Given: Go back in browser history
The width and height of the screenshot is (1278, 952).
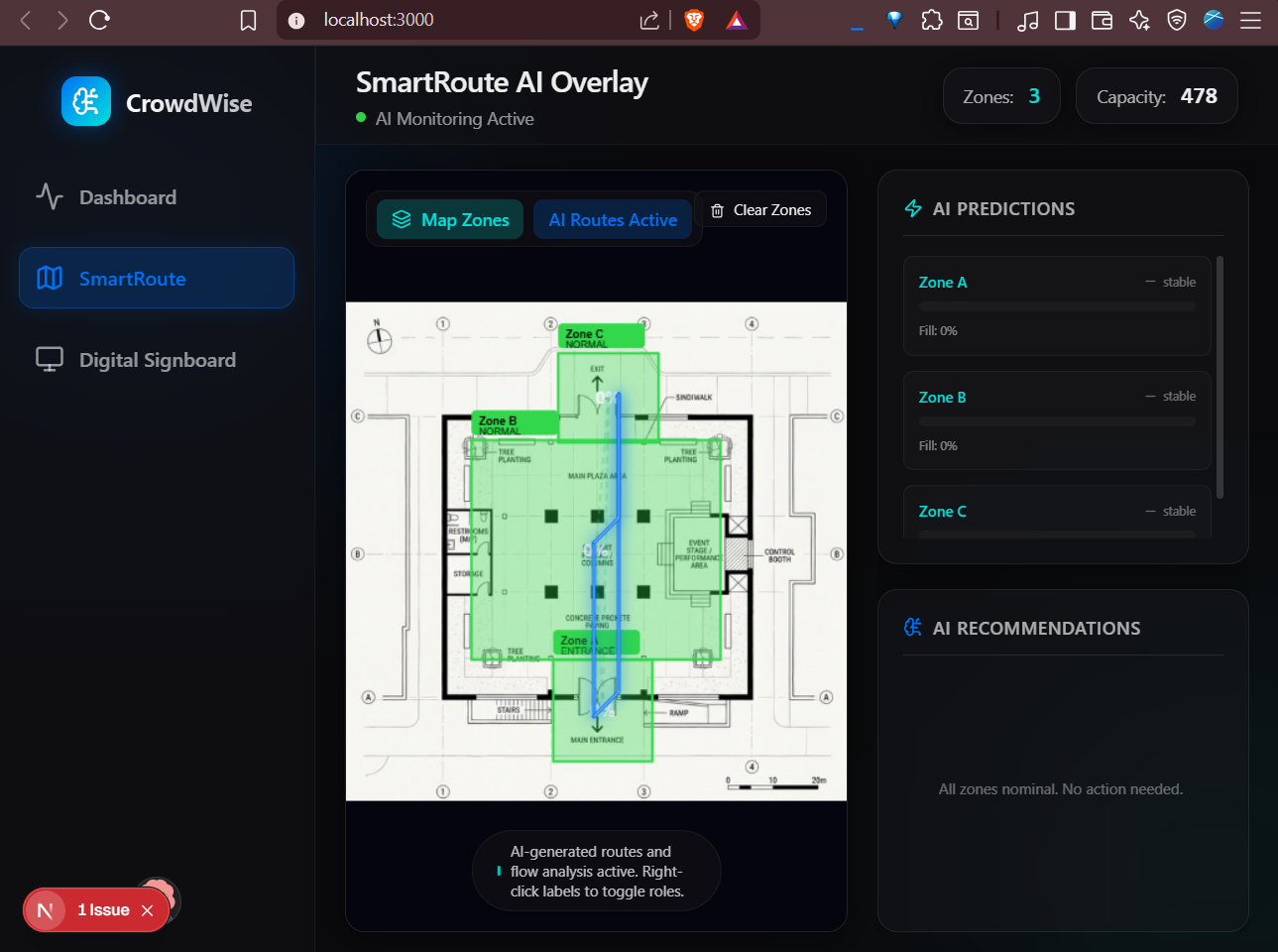Looking at the screenshot, I should [x=26, y=20].
